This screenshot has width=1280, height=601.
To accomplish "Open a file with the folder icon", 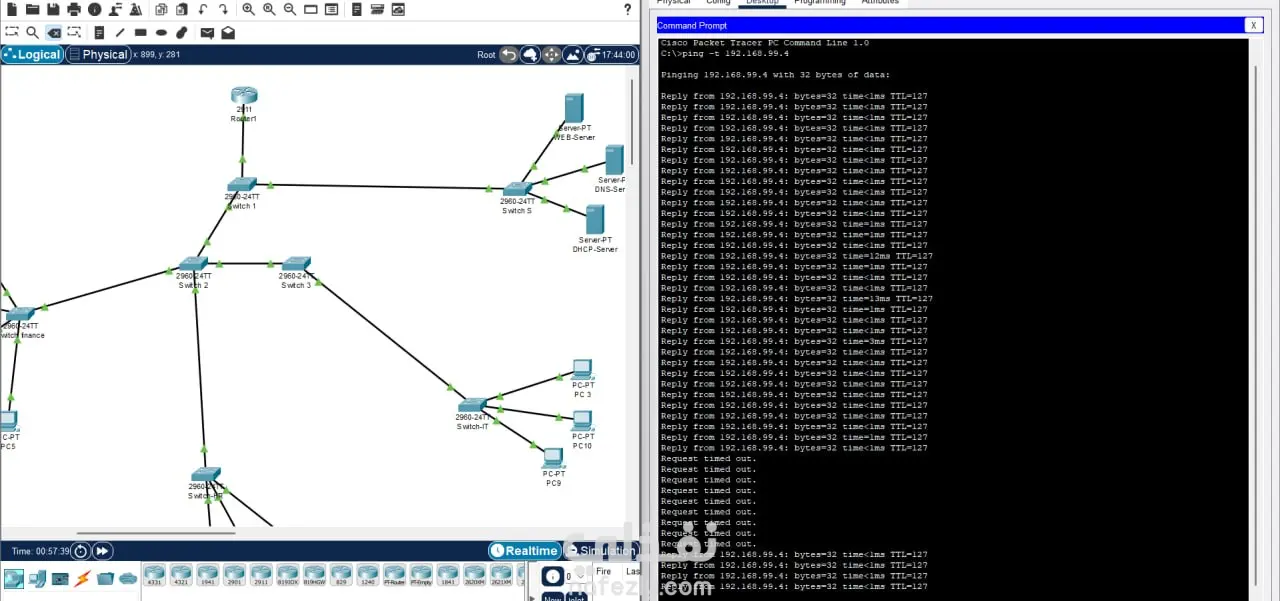I will [32, 9].
